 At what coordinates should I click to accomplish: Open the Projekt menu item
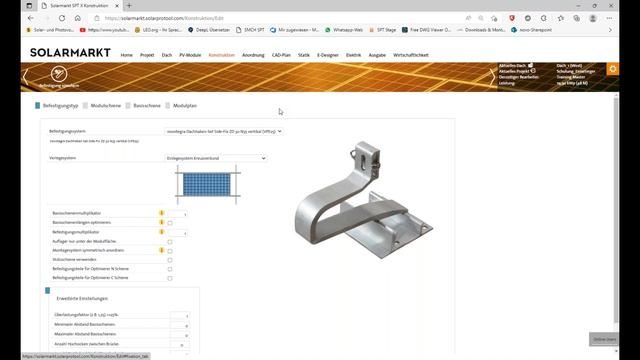[x=147, y=55]
